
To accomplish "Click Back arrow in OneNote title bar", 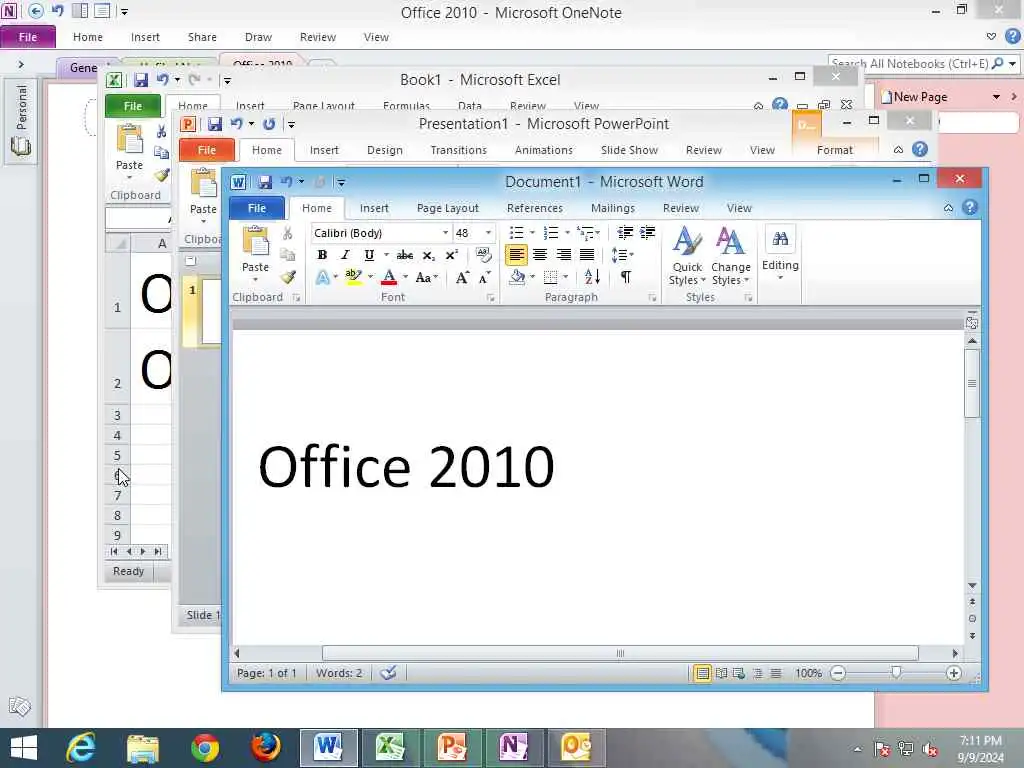I will (x=36, y=10).
